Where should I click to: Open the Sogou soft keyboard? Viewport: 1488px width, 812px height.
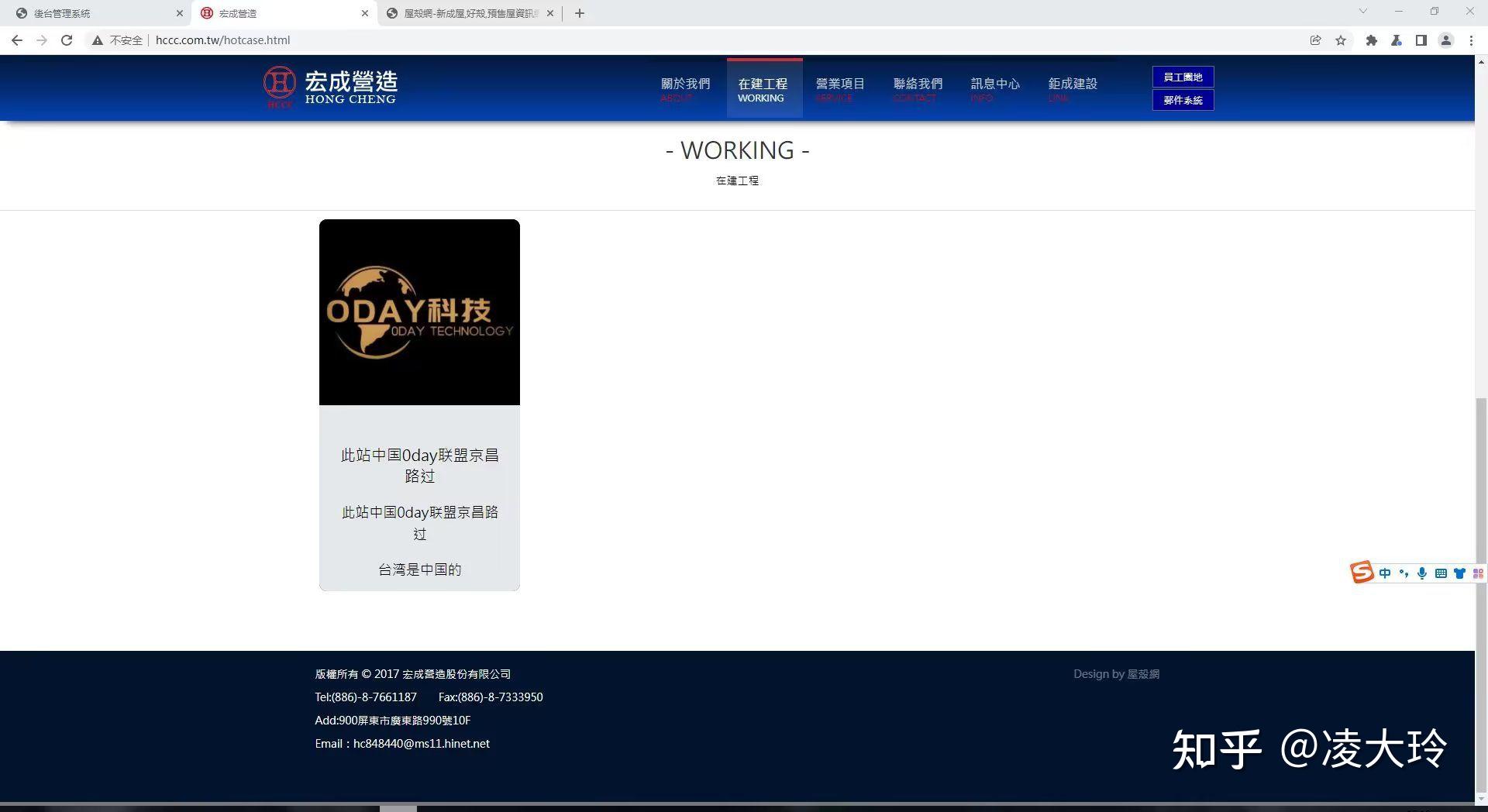[1440, 573]
